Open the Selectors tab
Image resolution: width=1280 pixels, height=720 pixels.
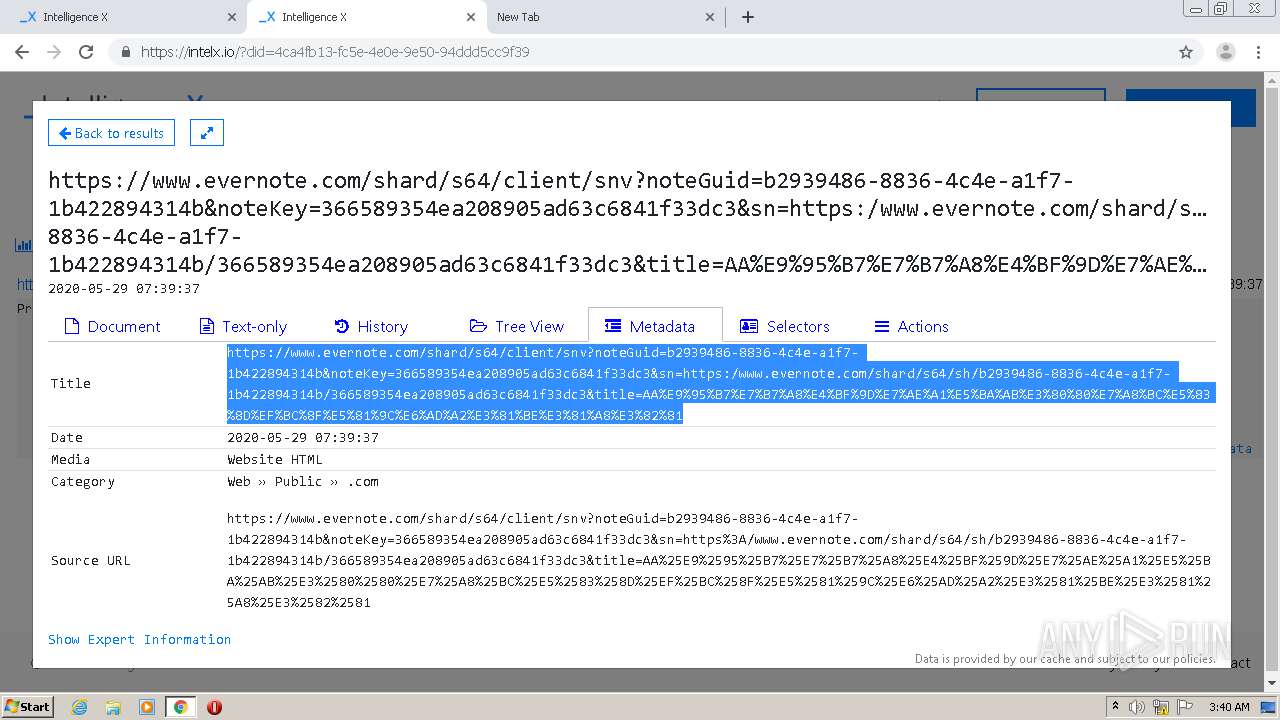[785, 326]
